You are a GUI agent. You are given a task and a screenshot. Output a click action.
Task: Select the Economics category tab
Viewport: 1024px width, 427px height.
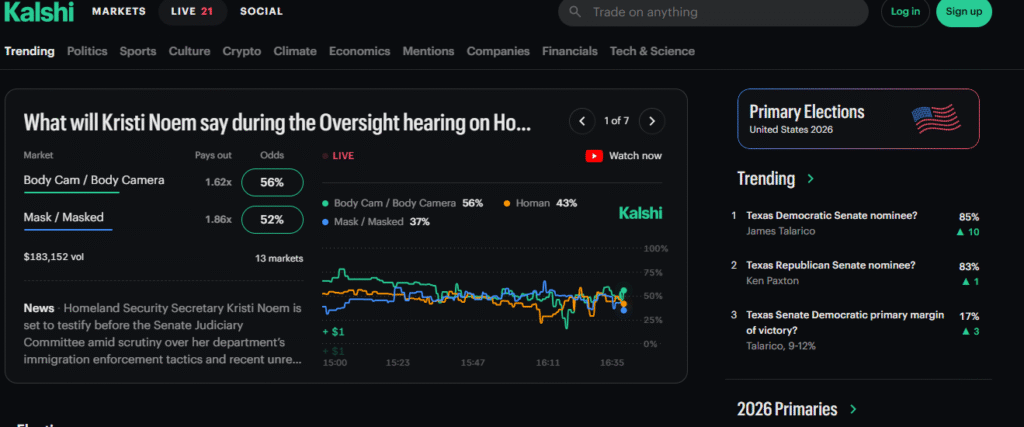(359, 51)
